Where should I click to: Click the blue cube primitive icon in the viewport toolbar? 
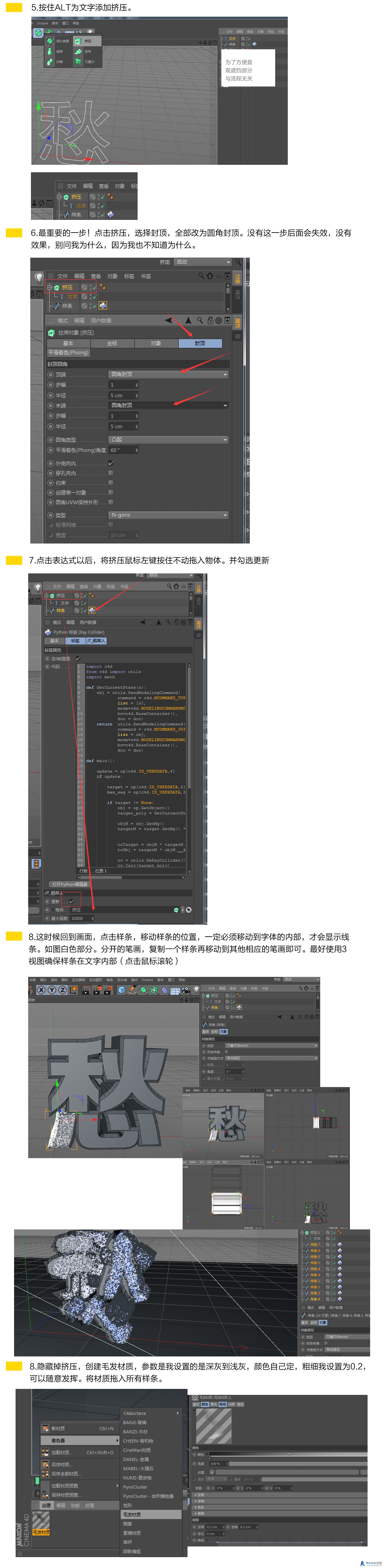click(122, 990)
